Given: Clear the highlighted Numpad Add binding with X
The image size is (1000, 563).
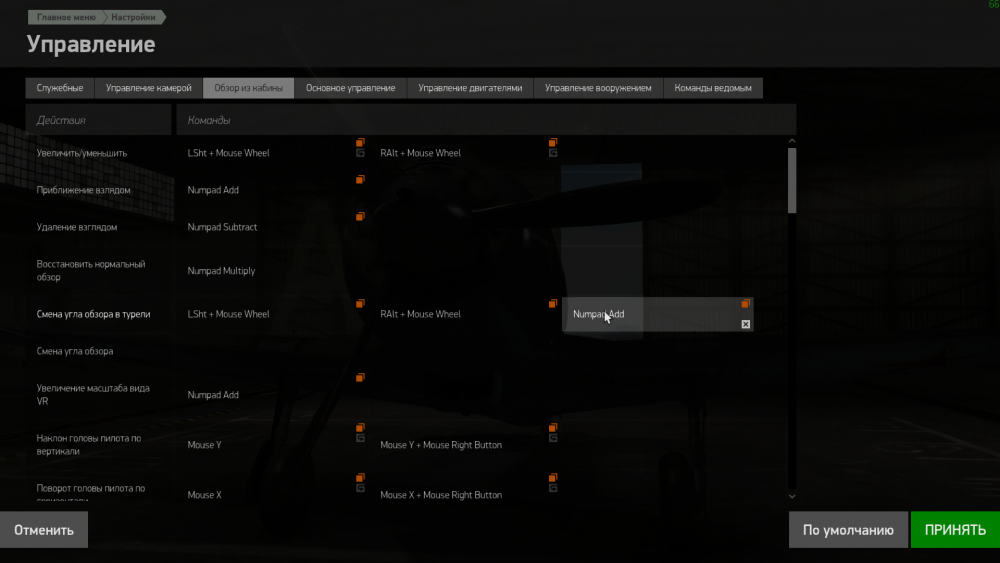Looking at the screenshot, I should tap(746, 324).
